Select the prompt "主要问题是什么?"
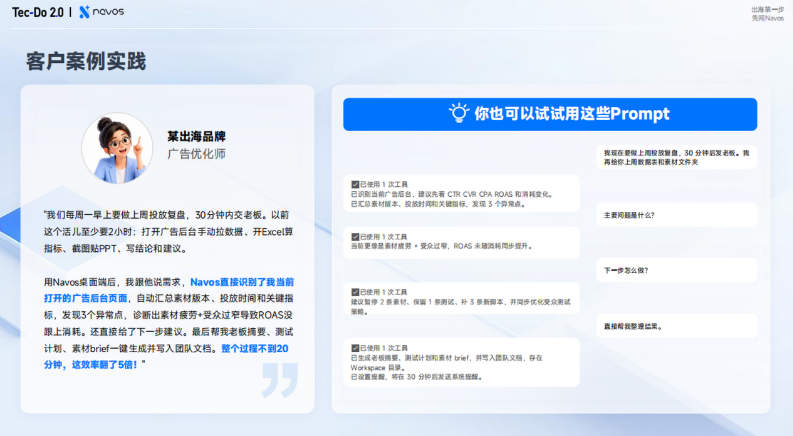Screen dimensions: 793x436 (x=677, y=215)
